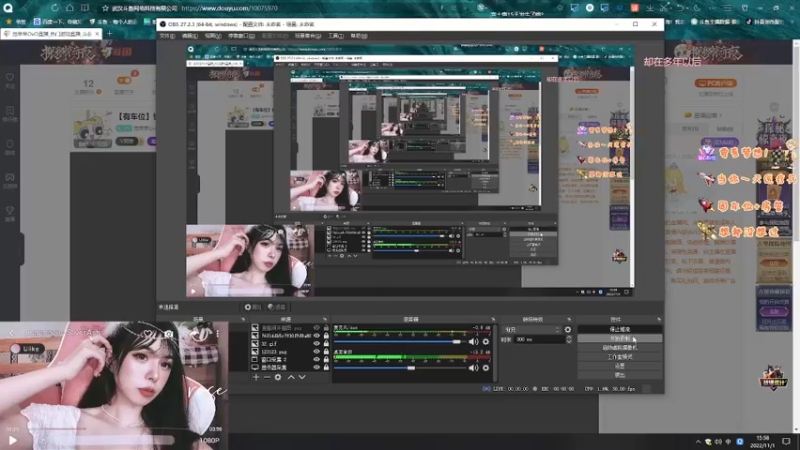
Task: Mute the top mixer channel speaker icon
Action: point(473,341)
